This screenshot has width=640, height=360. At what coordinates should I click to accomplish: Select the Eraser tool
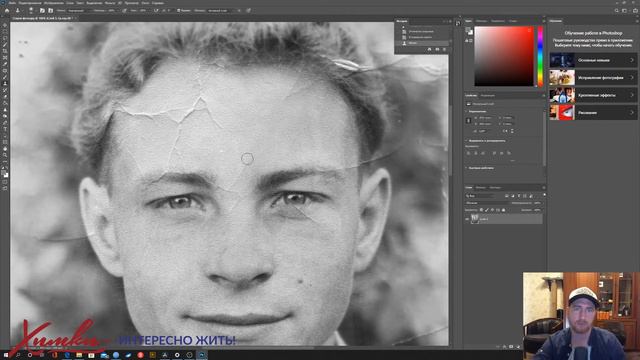tap(5, 96)
